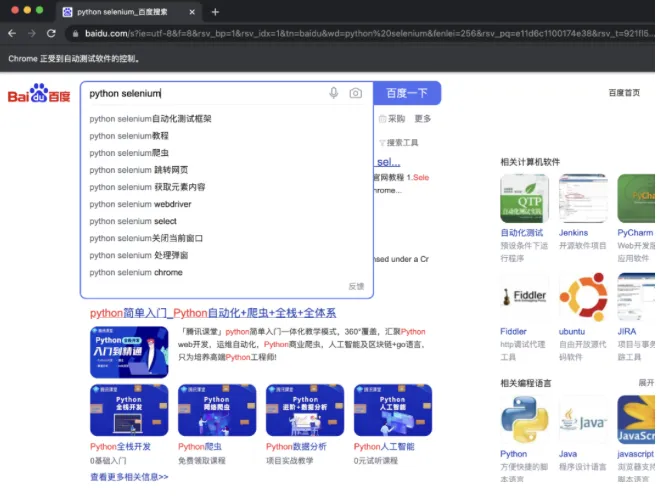Click the Baidu logo

[x=39, y=93]
